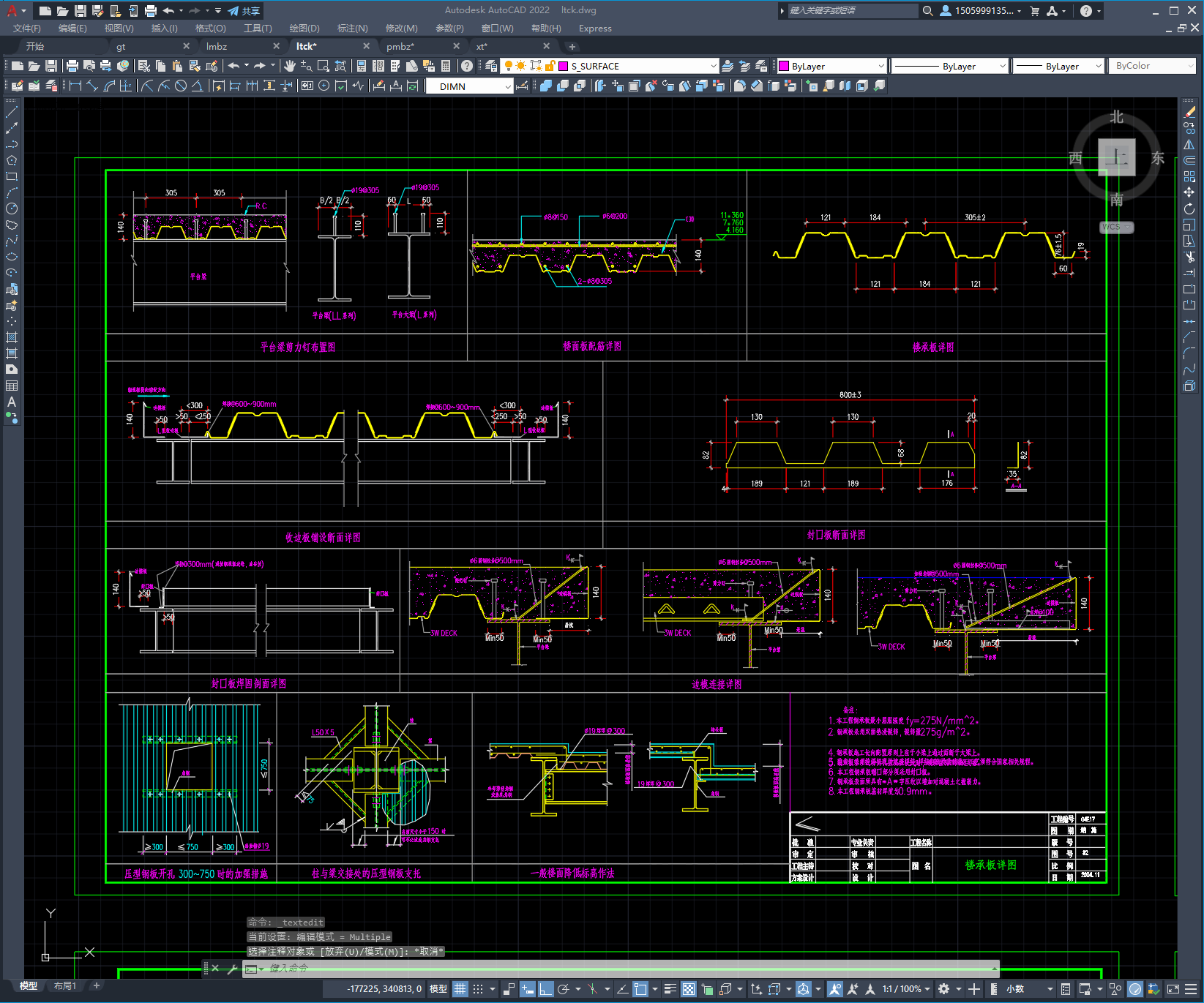Click the Erase tool in right toolbar

pyautogui.click(x=1189, y=112)
